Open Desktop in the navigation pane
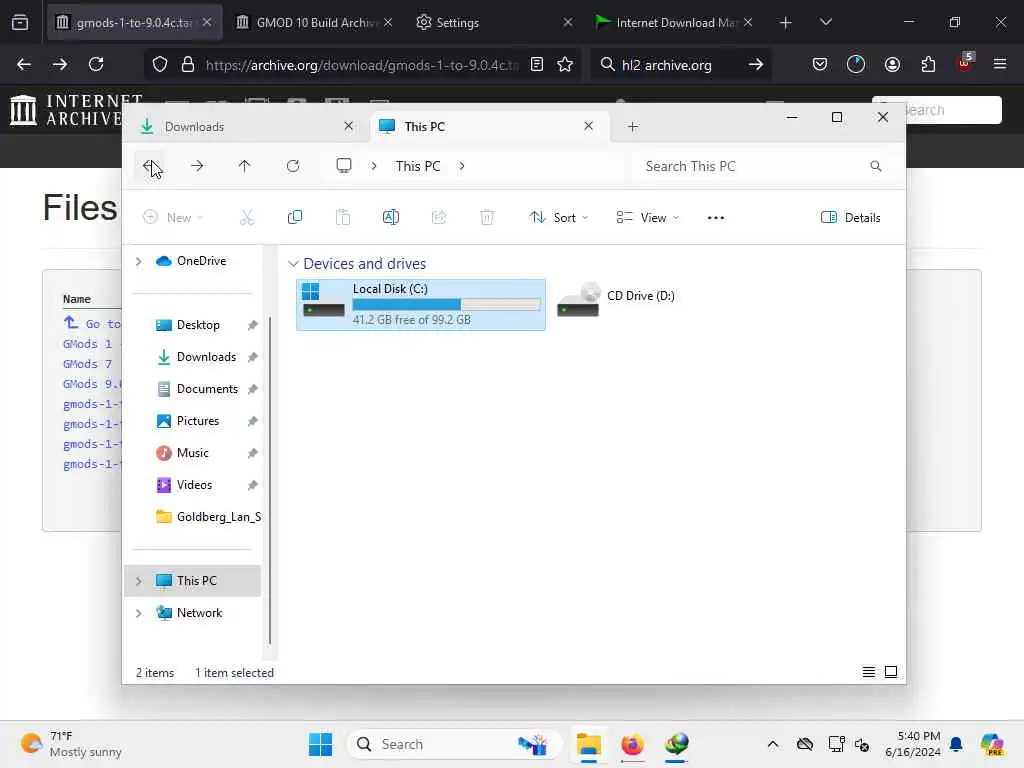The height and width of the screenshot is (768, 1024). (x=197, y=325)
